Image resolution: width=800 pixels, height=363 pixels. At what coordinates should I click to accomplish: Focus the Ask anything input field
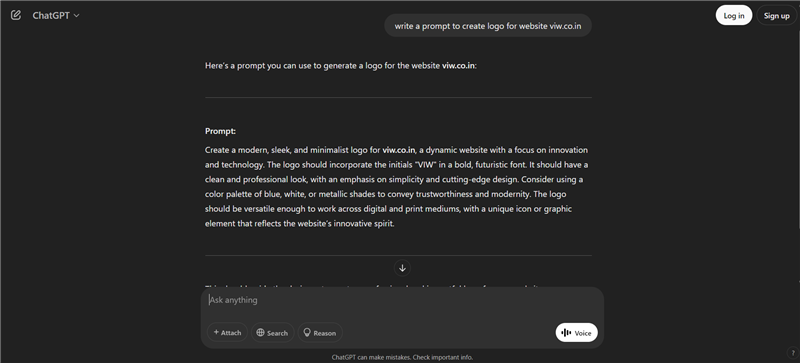(x=402, y=300)
